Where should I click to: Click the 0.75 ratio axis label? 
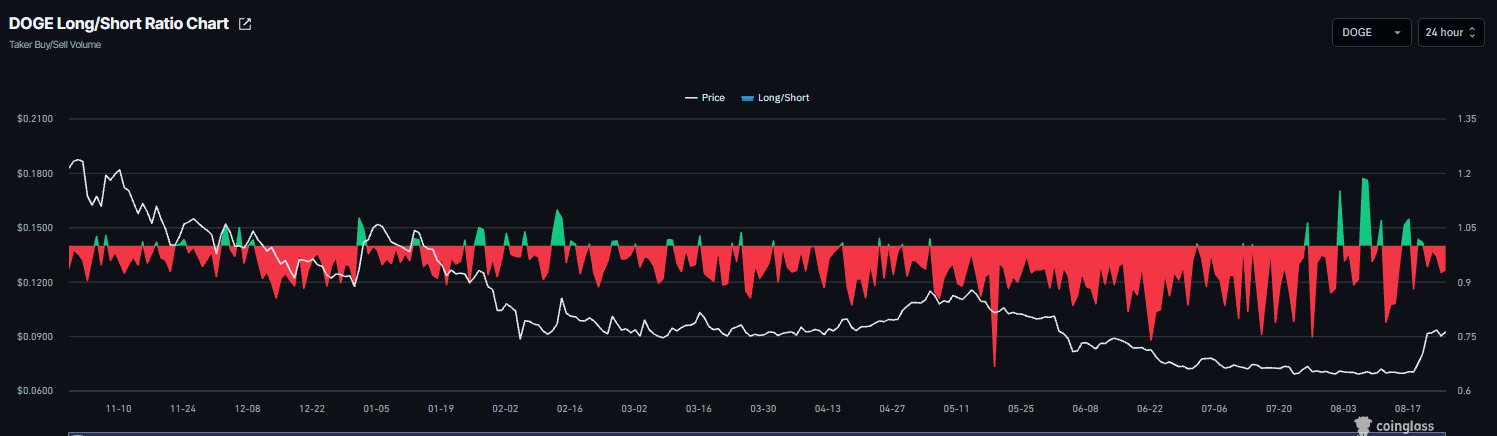click(x=1467, y=337)
